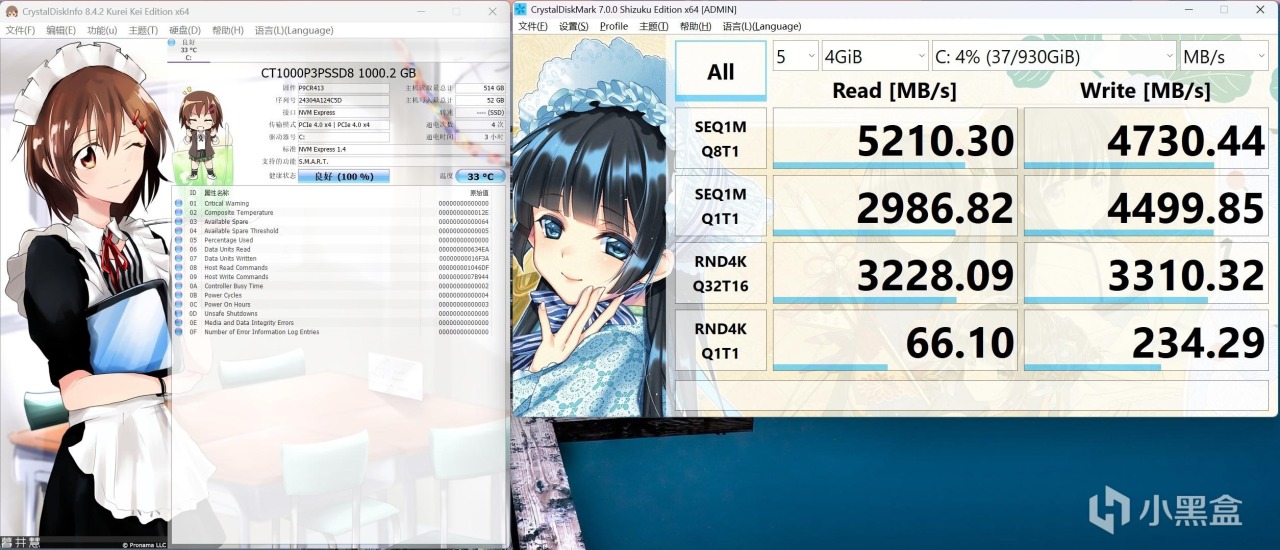
Task: Select the C: drive status tab in CrystalDiskInfo
Action: click(188, 50)
